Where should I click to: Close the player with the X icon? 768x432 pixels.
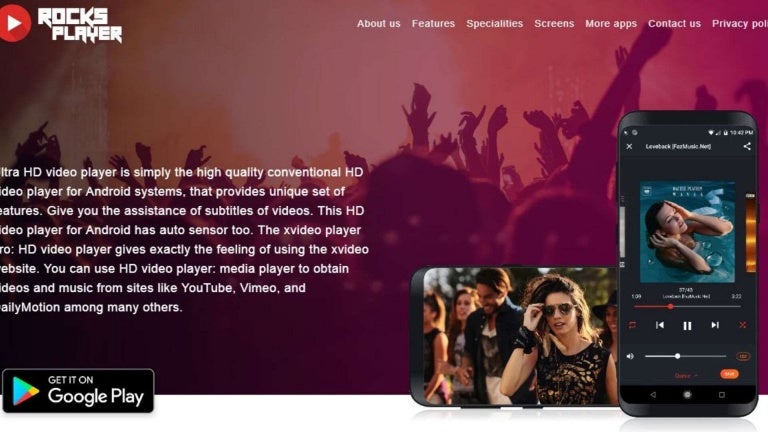point(629,146)
